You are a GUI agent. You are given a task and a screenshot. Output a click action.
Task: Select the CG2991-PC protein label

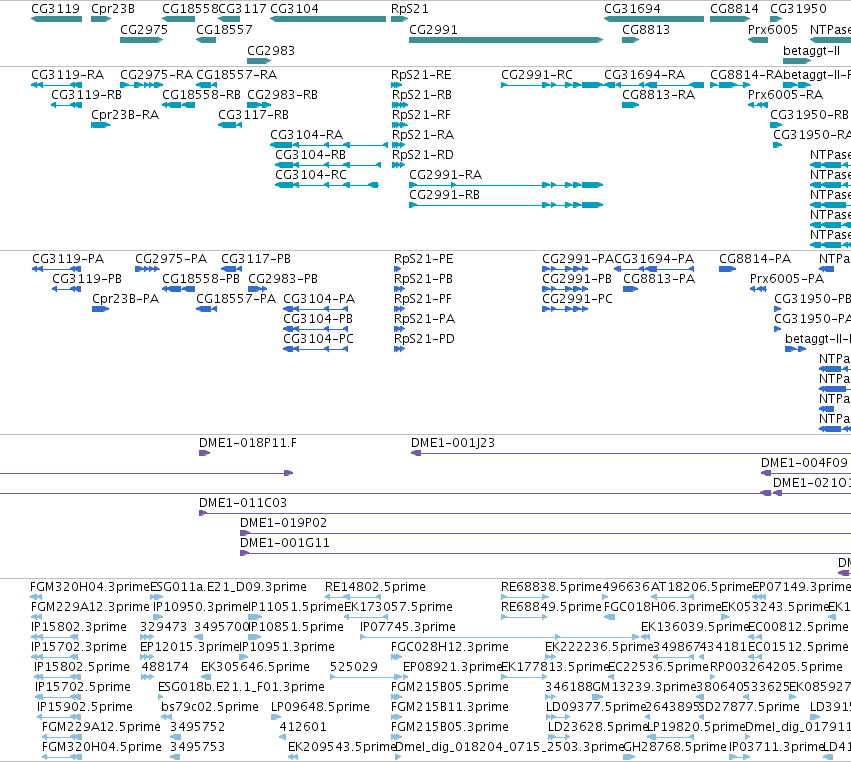577,299
